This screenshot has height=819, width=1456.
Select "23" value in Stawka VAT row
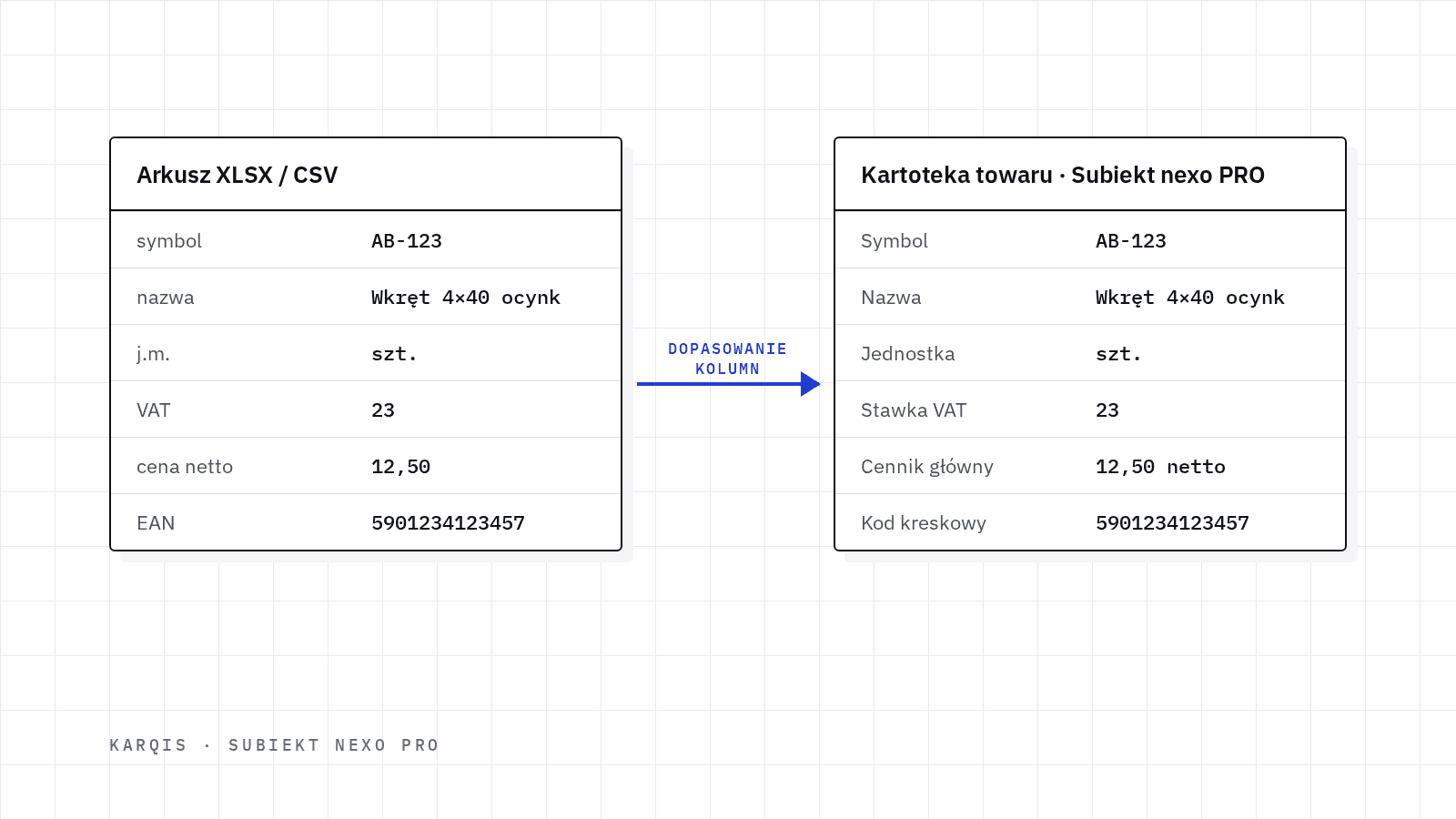[x=1107, y=410]
